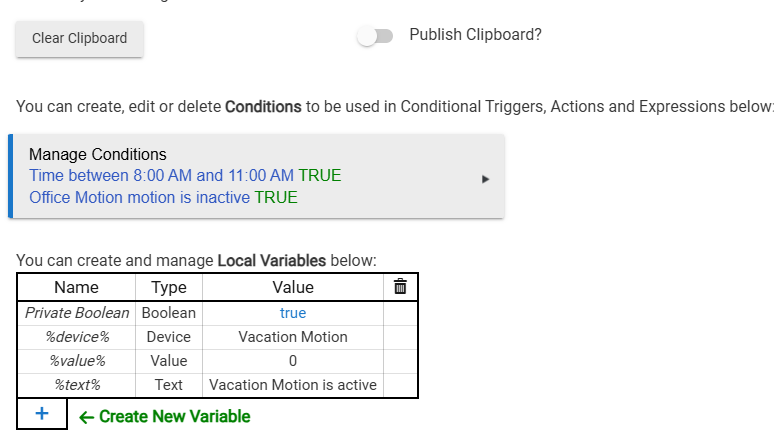Click the Type column header

pos(169,287)
